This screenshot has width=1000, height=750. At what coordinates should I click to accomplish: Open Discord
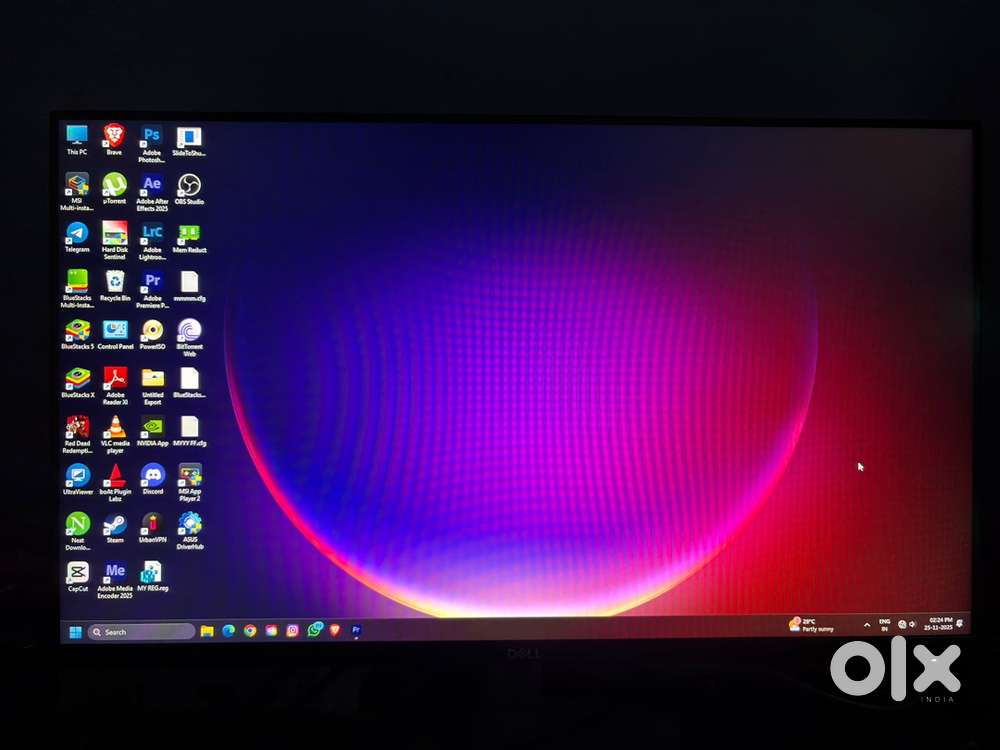pos(151,475)
